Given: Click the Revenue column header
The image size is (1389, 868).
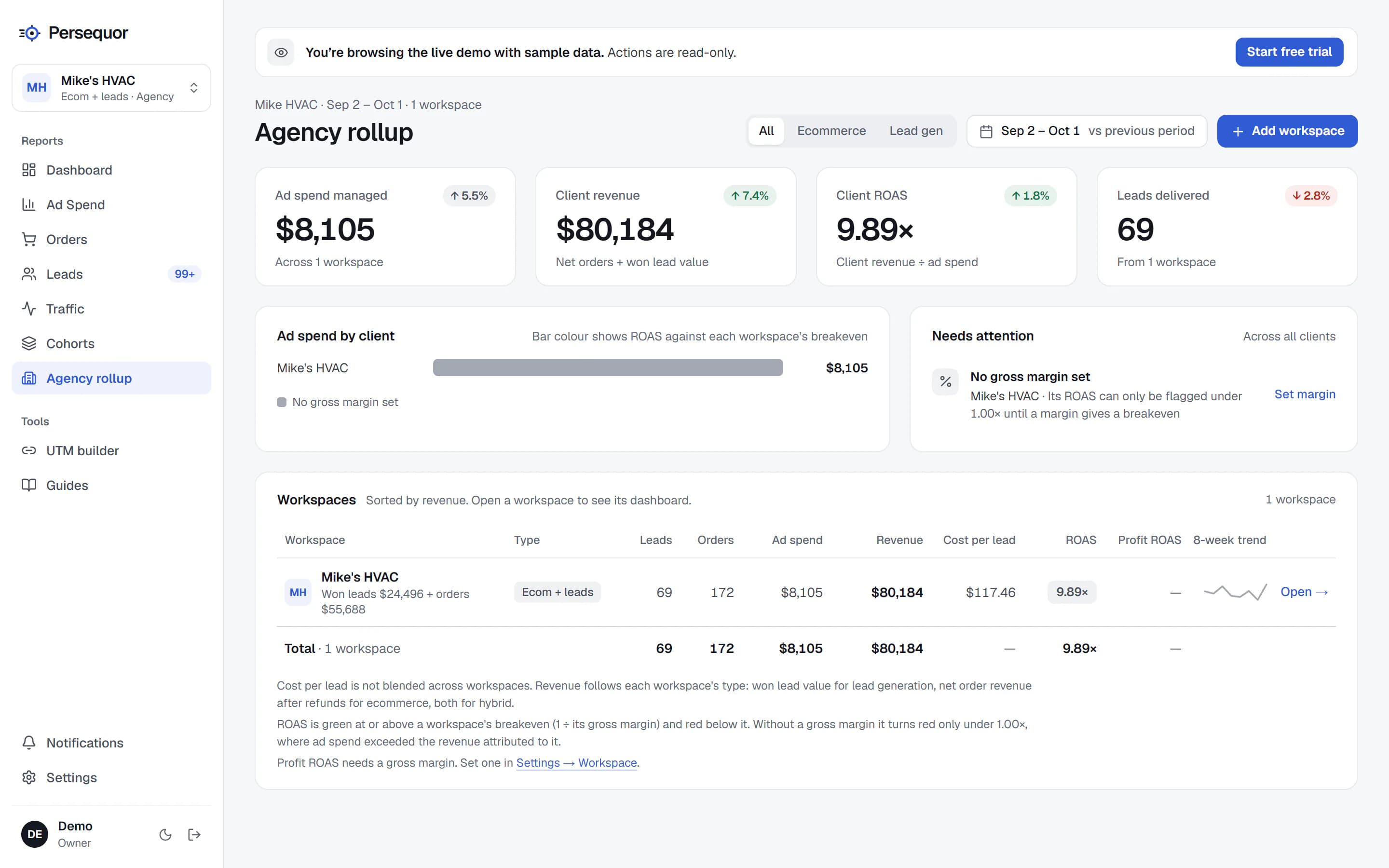Looking at the screenshot, I should pos(899,540).
